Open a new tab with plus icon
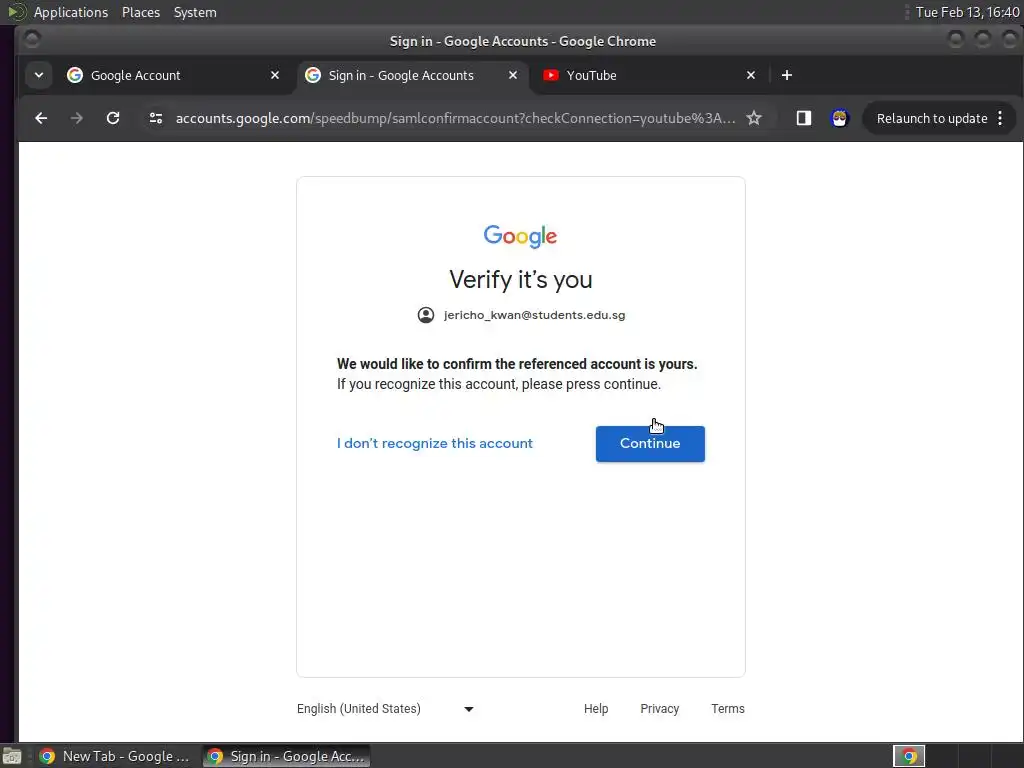Viewport: 1024px width, 768px height. [x=787, y=75]
